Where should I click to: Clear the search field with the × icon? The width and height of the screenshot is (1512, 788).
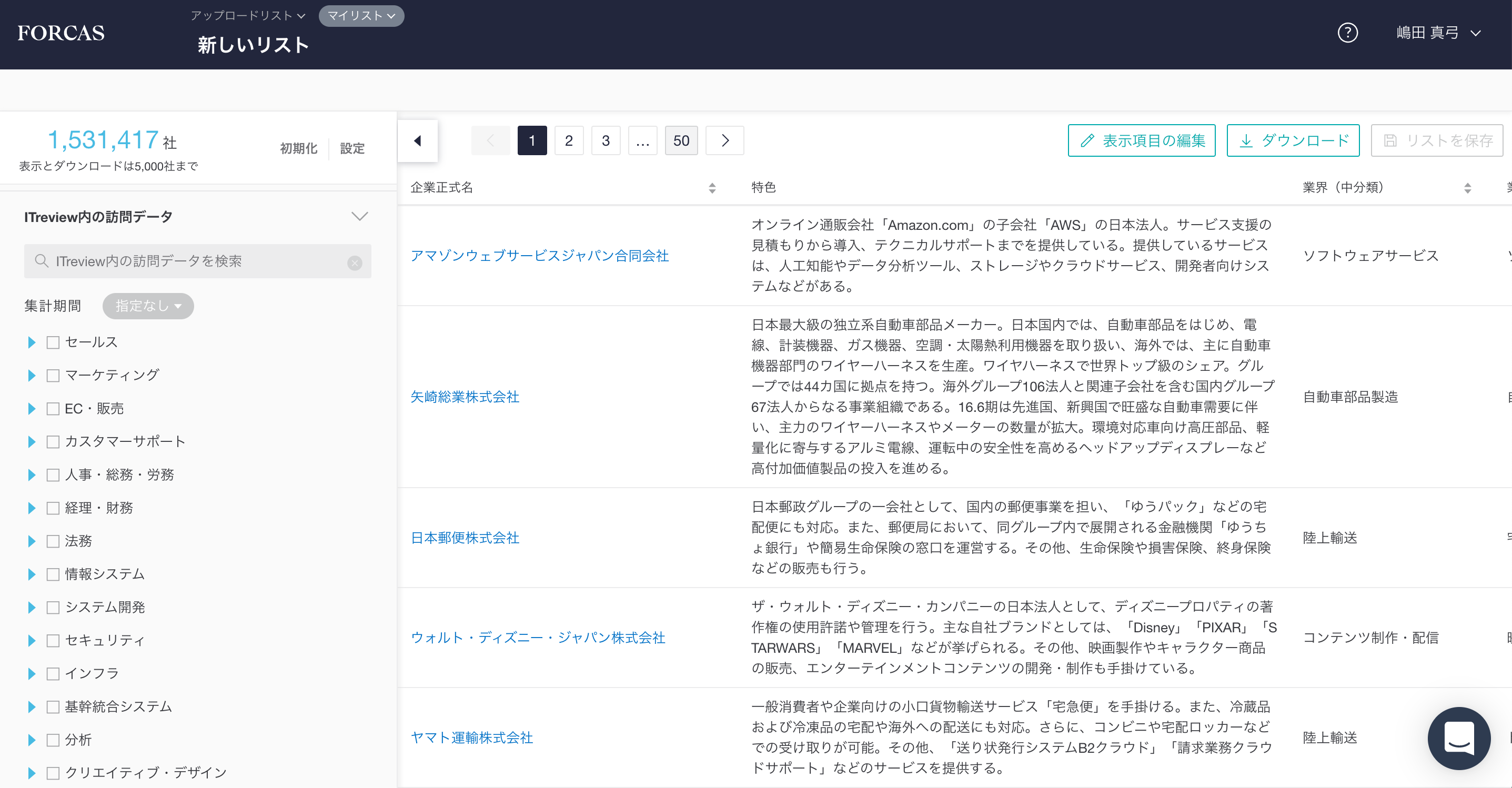[x=355, y=262]
